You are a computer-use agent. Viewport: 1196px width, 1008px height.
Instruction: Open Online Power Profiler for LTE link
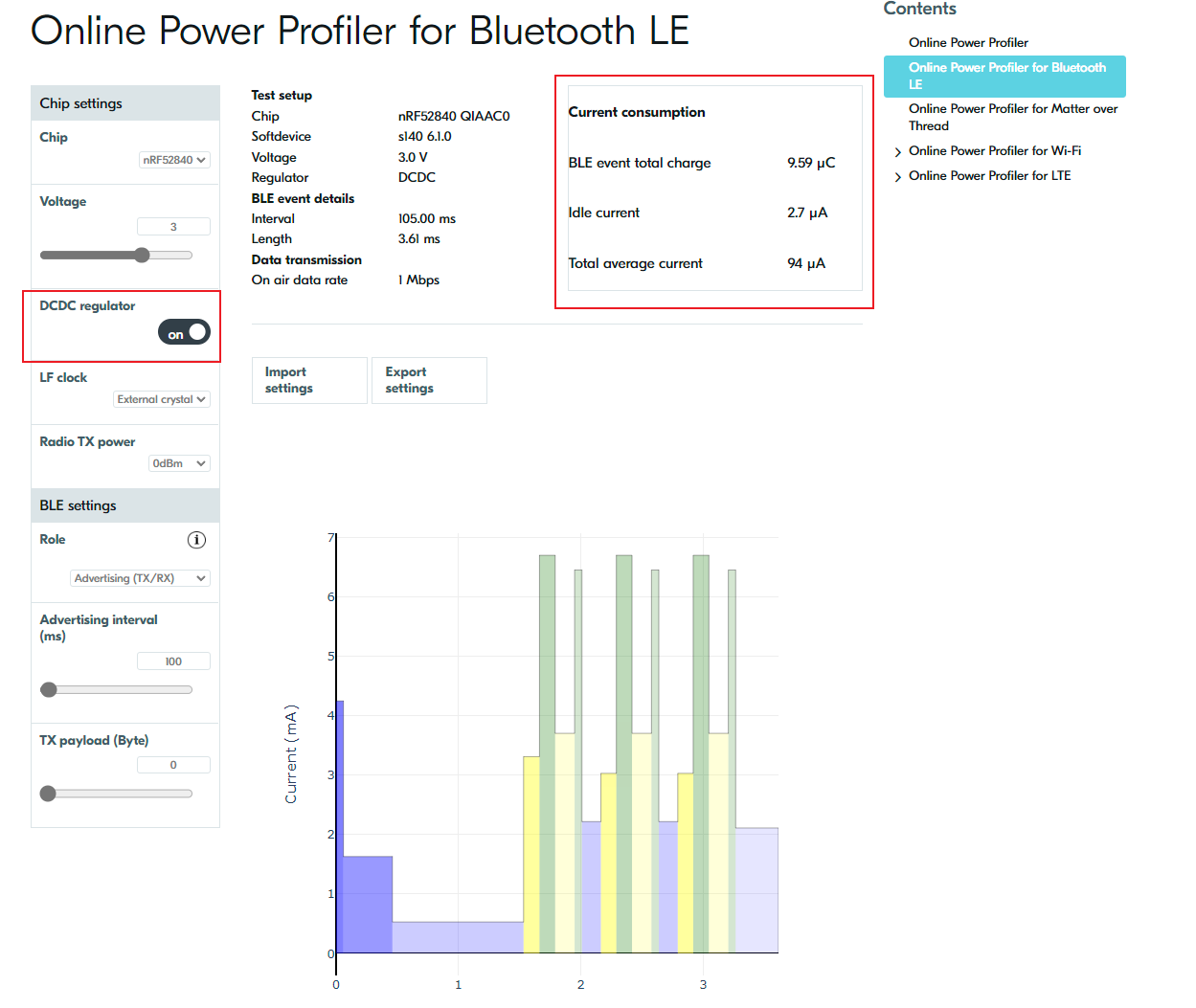coord(990,175)
